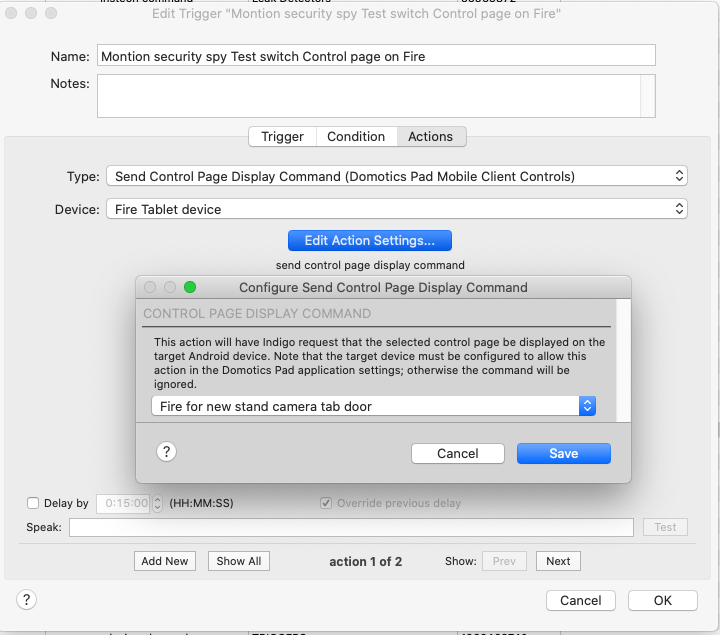Click the Delay by time stepper arrows
The width and height of the screenshot is (720, 635).
(158, 504)
